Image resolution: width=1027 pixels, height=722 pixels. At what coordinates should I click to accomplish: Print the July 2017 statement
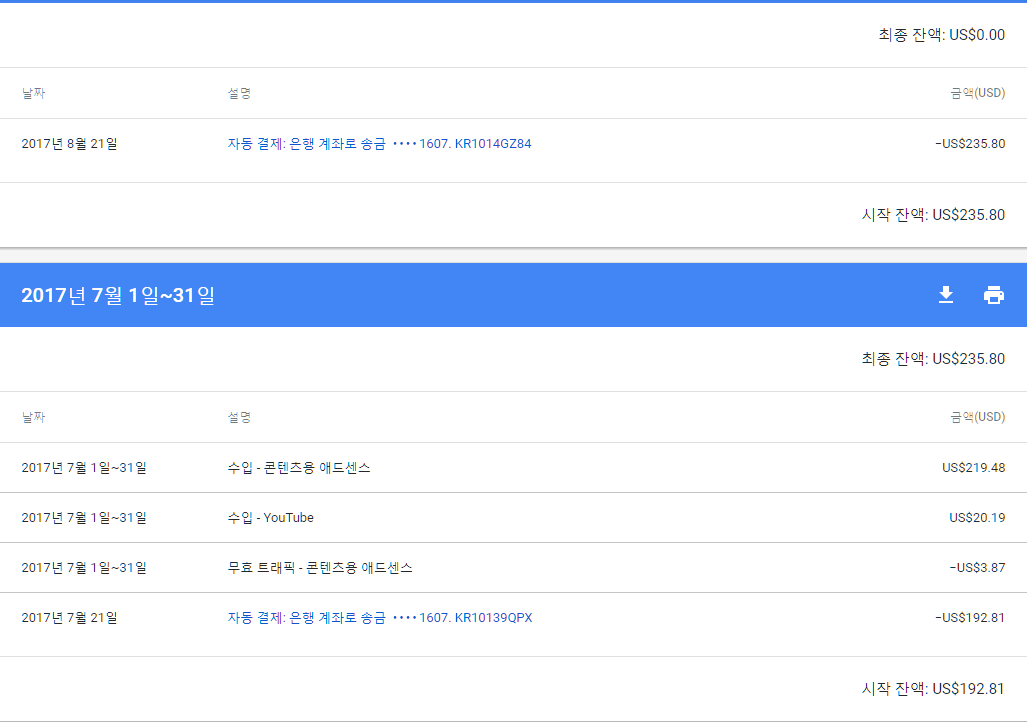[993, 295]
